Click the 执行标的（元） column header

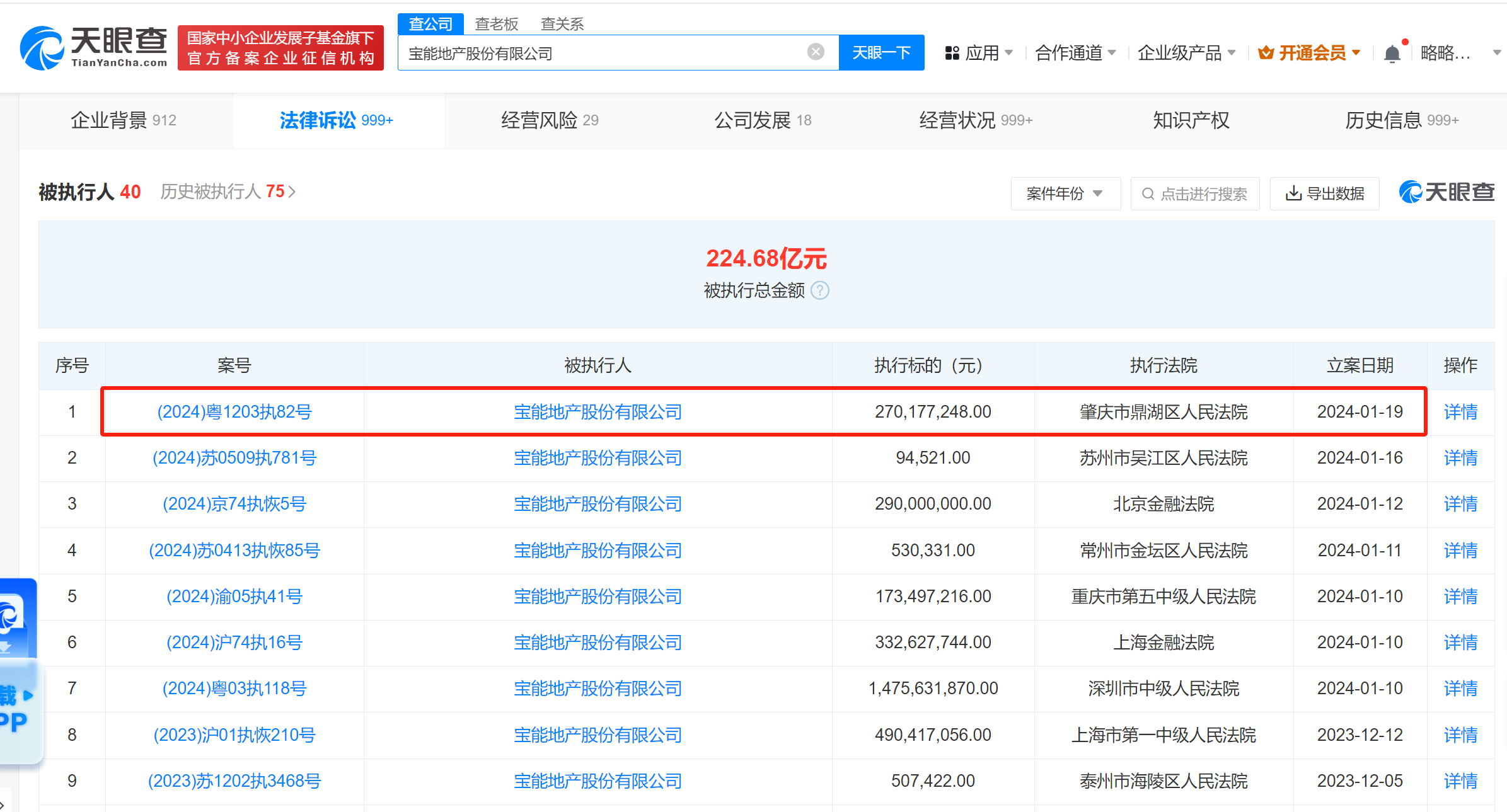pos(933,365)
